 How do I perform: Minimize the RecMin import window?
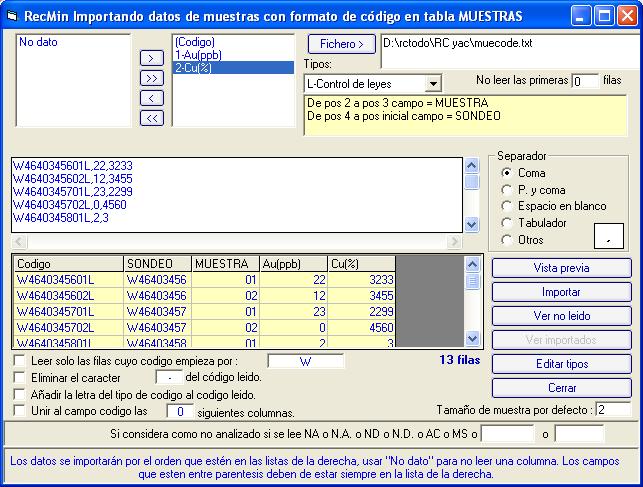pyautogui.click(x=581, y=16)
